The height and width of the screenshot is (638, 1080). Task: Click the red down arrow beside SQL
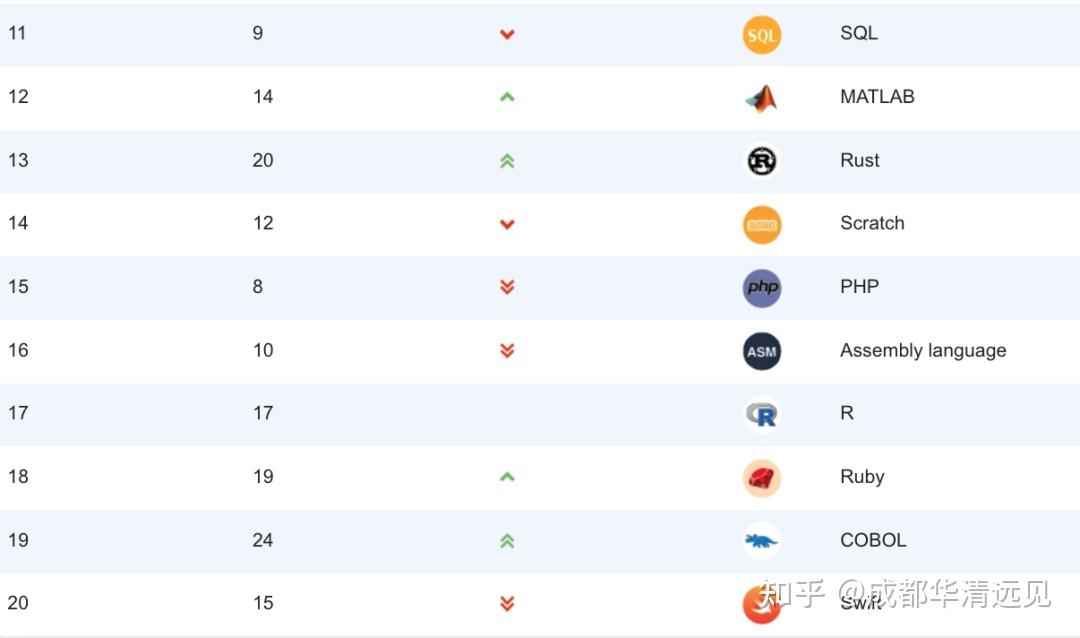[507, 34]
